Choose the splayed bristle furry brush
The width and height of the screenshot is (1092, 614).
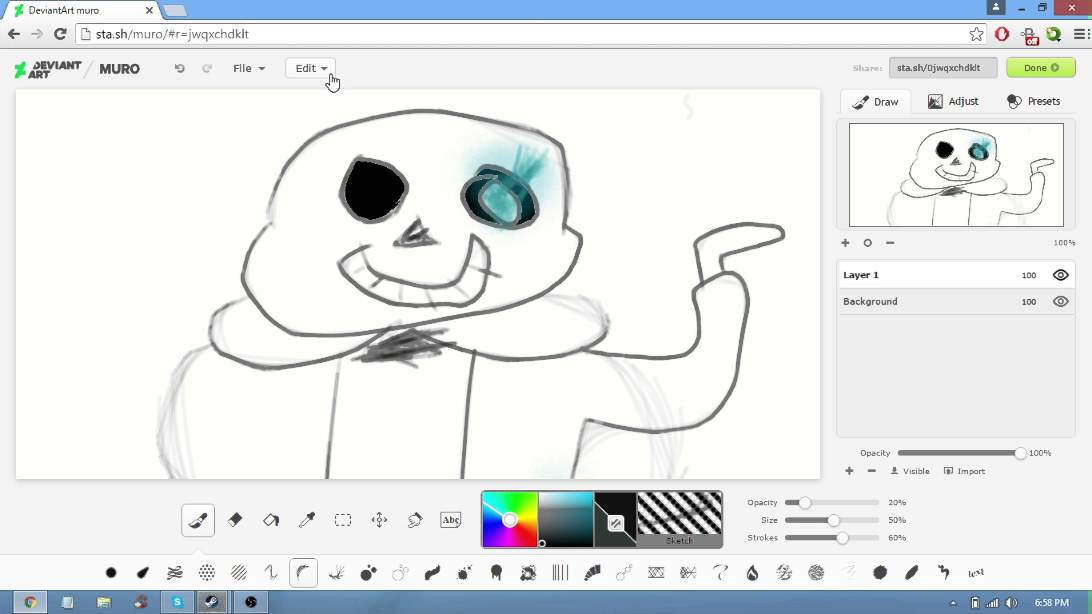tap(336, 573)
